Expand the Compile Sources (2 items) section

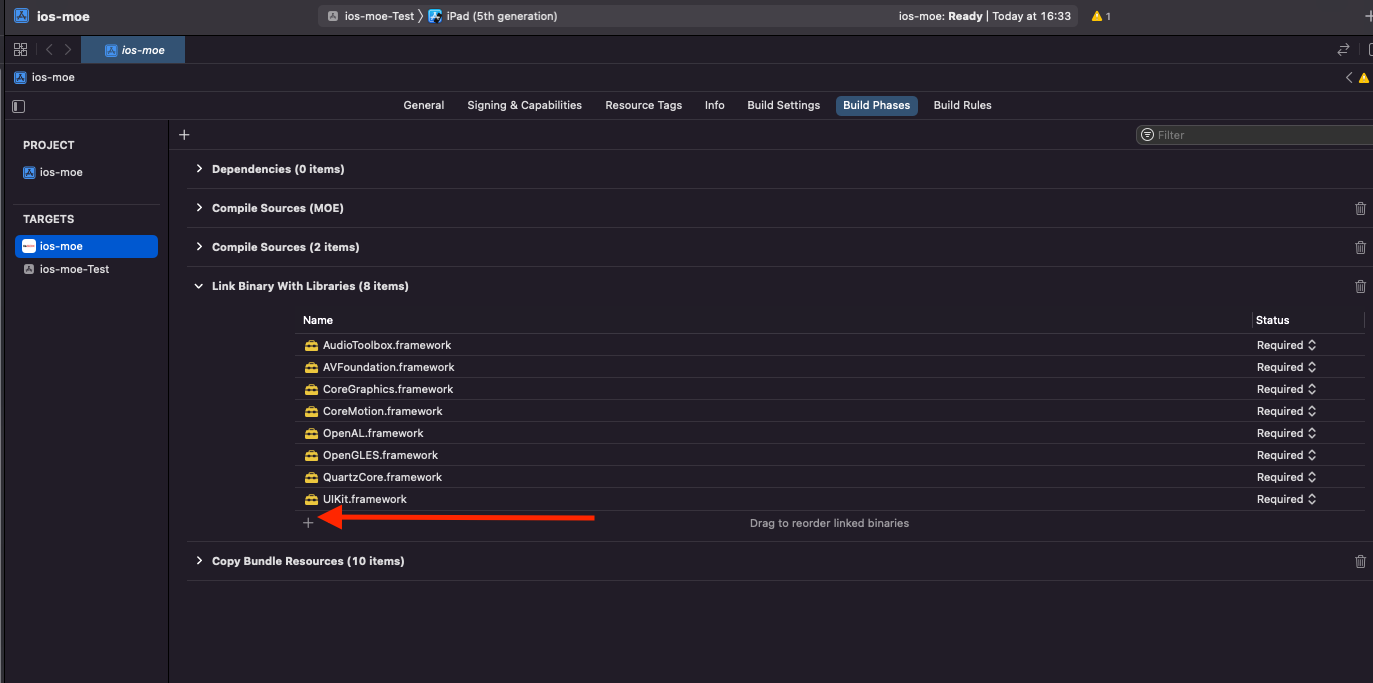click(199, 247)
